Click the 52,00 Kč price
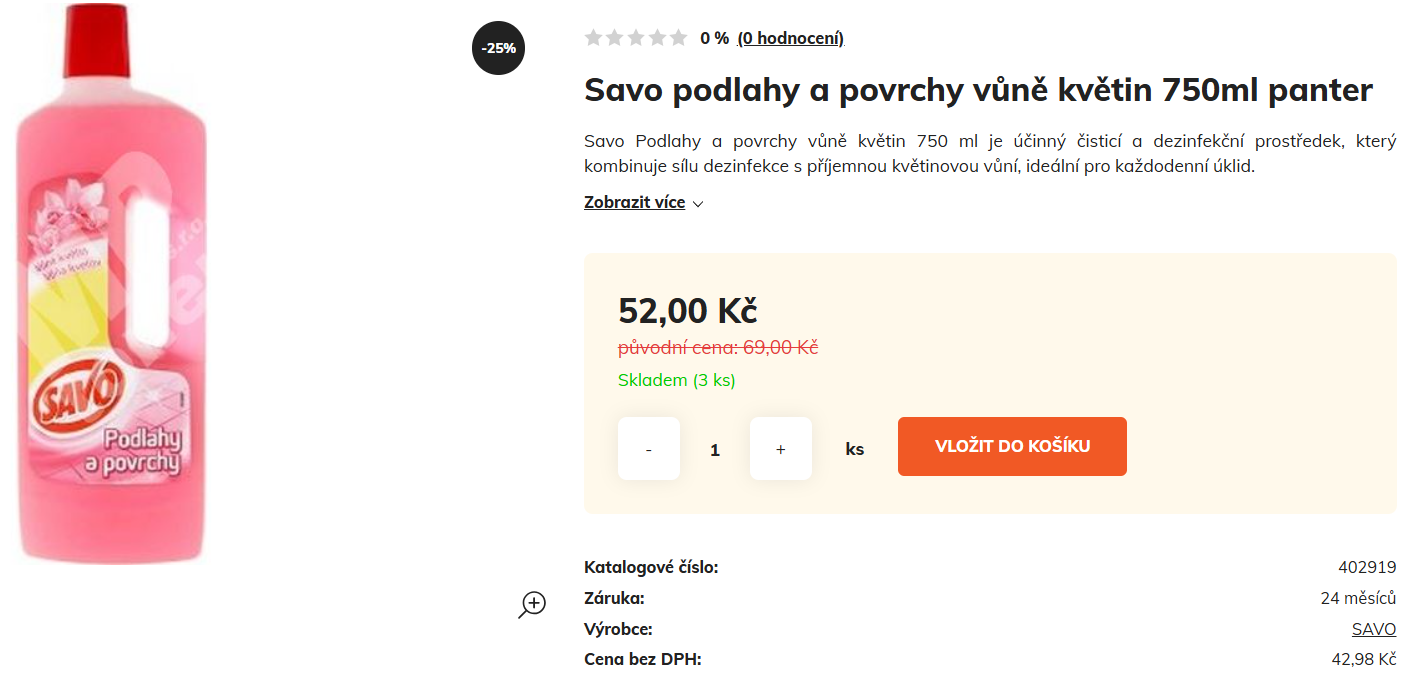This screenshot has width=1407, height=676. [x=687, y=311]
